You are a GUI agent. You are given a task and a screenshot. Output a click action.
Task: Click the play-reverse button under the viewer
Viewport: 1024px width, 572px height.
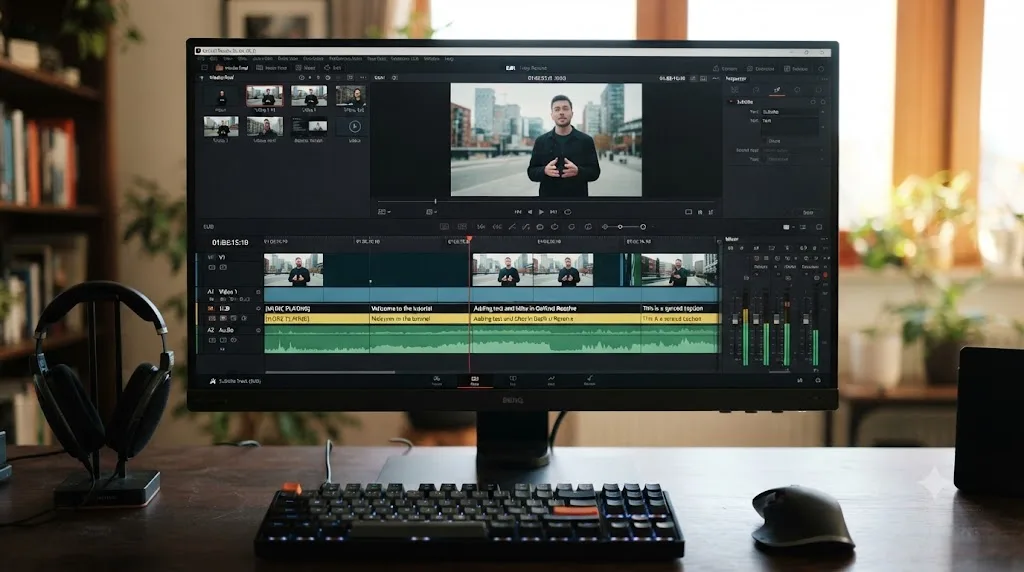point(530,212)
